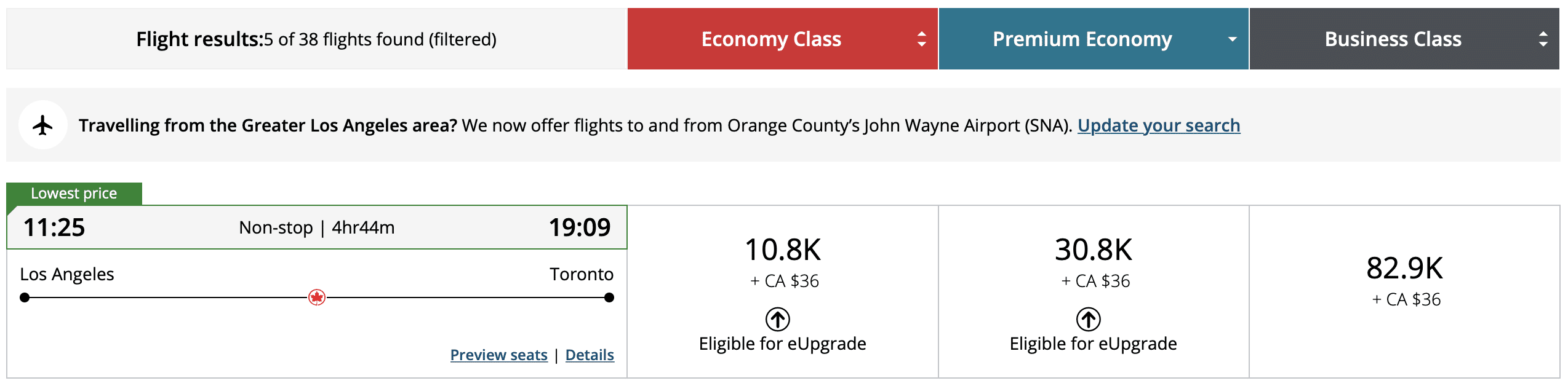1568x386 pixels.
Task: Click the Air Canada maple leaf logo
Action: 317,298
